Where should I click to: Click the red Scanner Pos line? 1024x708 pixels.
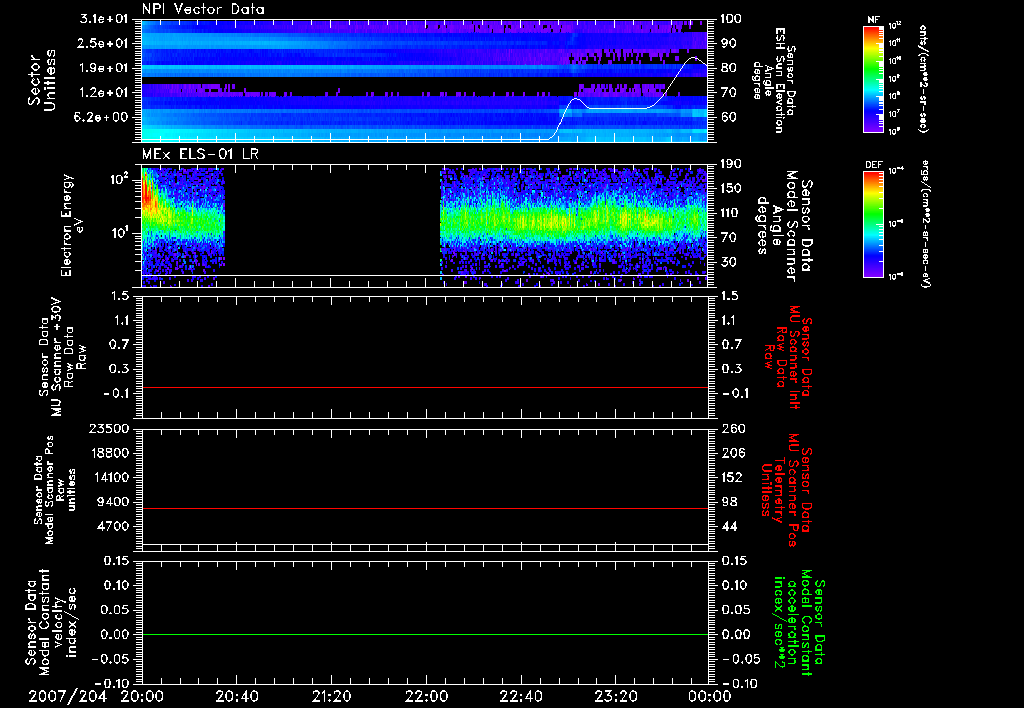pyautogui.click(x=425, y=509)
